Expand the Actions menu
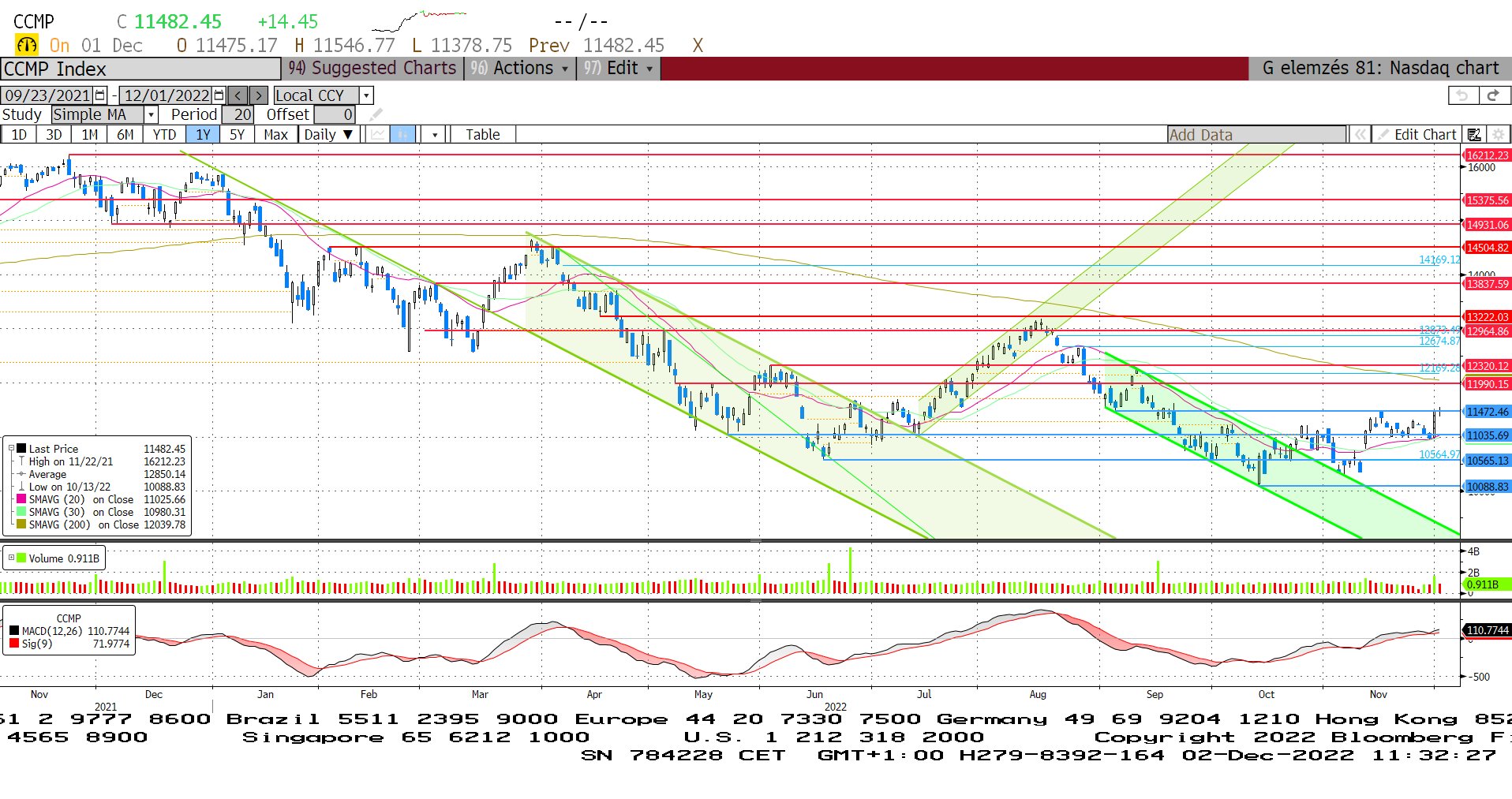This screenshot has height=799, width=1512. pyautogui.click(x=520, y=69)
